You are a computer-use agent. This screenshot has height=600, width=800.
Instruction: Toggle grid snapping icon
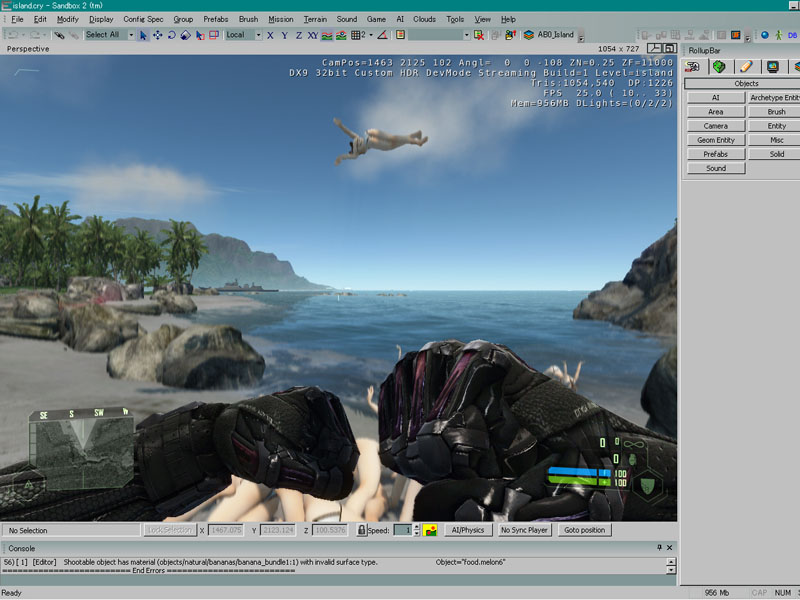(x=356, y=35)
